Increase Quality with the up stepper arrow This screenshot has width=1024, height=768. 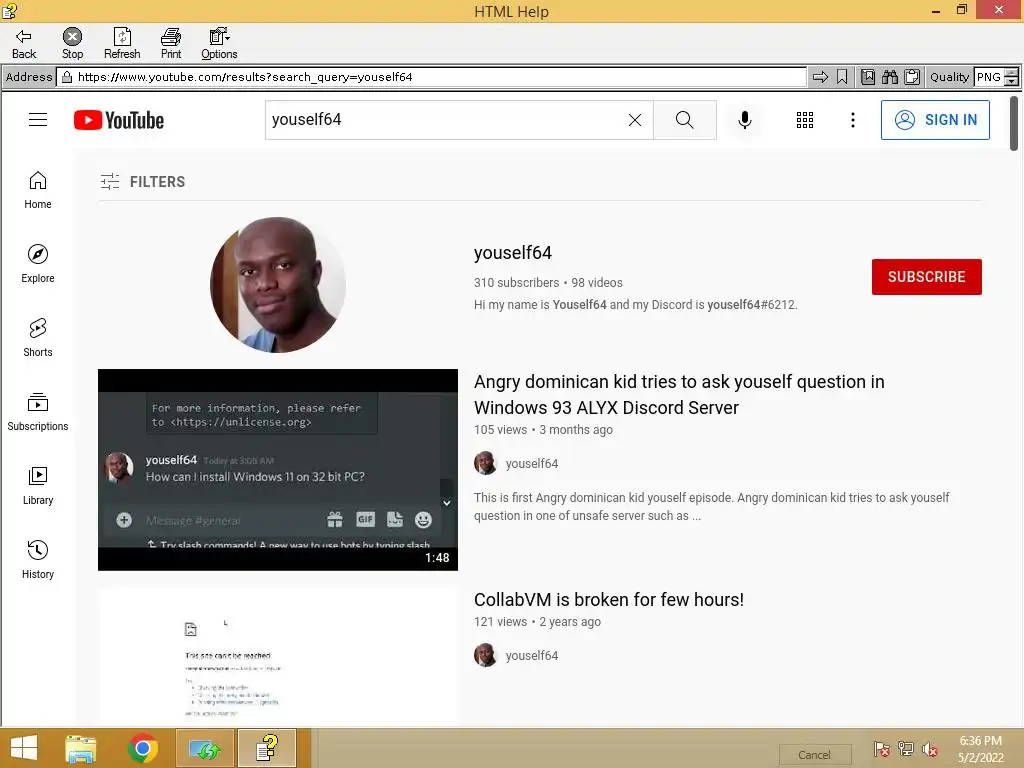click(1012, 72)
